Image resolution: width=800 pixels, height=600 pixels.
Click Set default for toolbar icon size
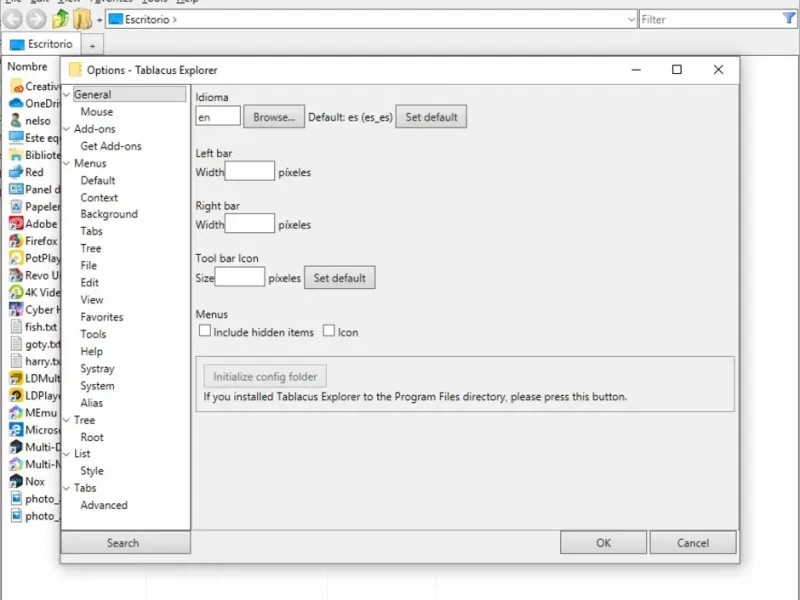340,278
